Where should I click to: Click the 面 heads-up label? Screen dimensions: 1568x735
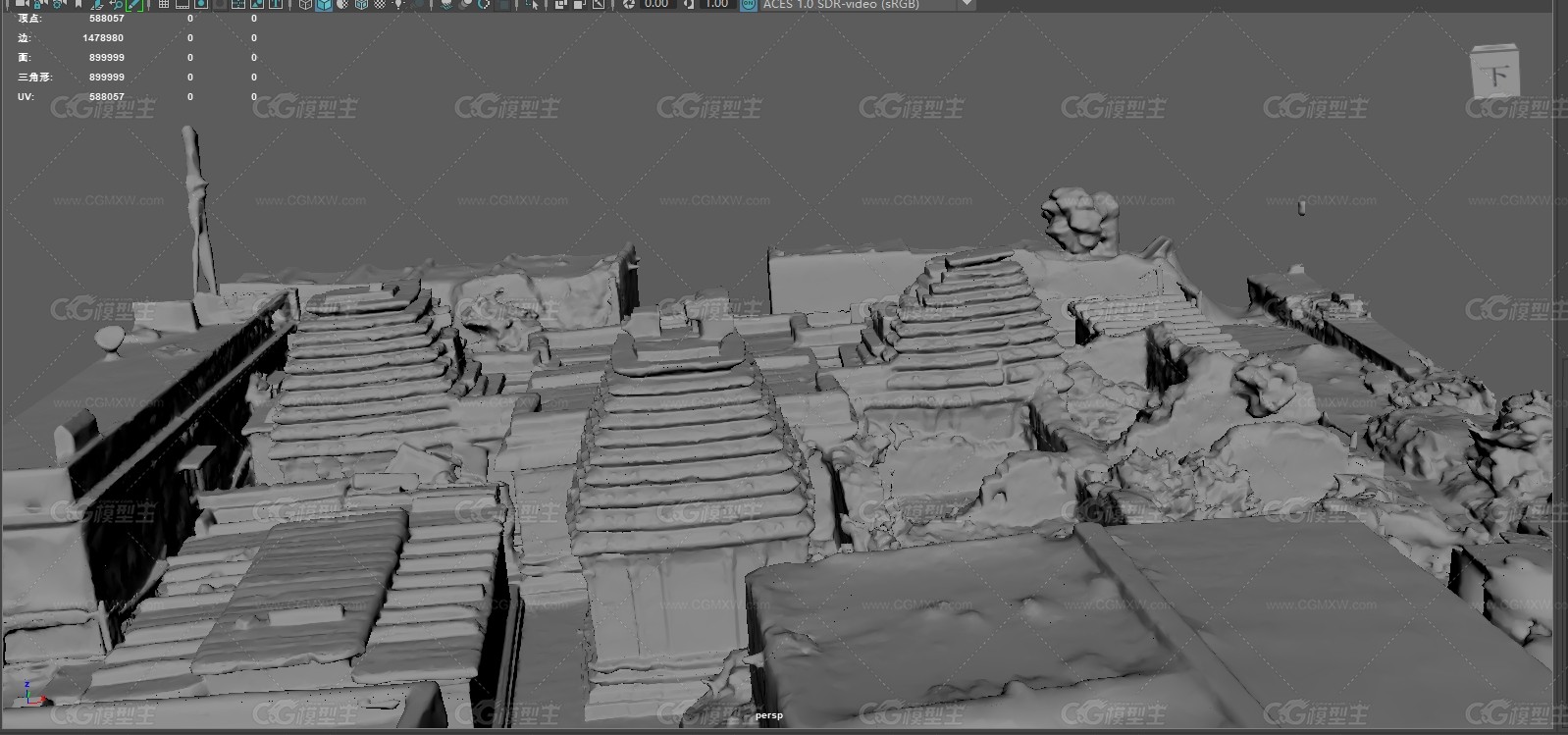(x=24, y=57)
